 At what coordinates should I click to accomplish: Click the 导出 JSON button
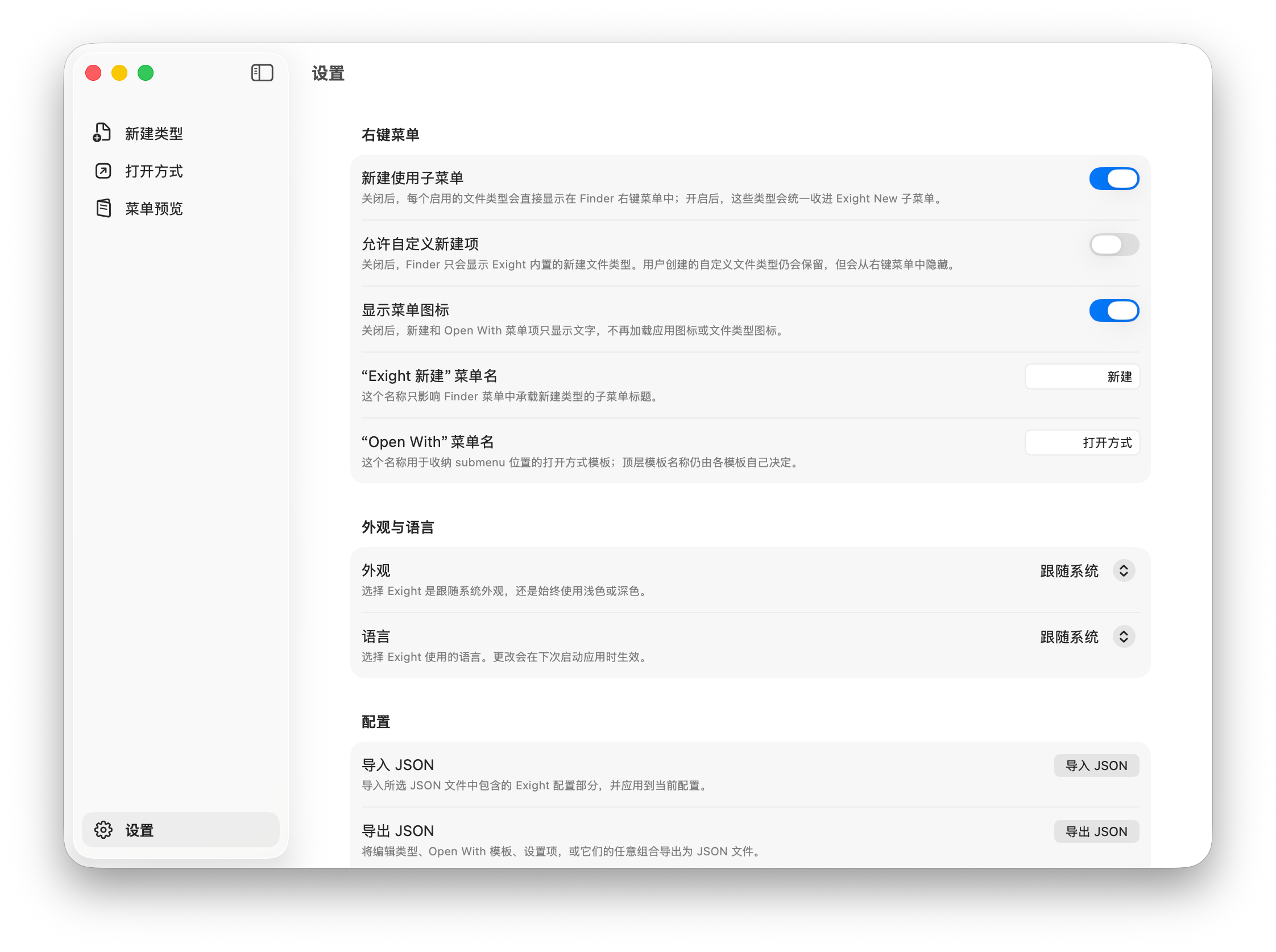click(x=1096, y=831)
